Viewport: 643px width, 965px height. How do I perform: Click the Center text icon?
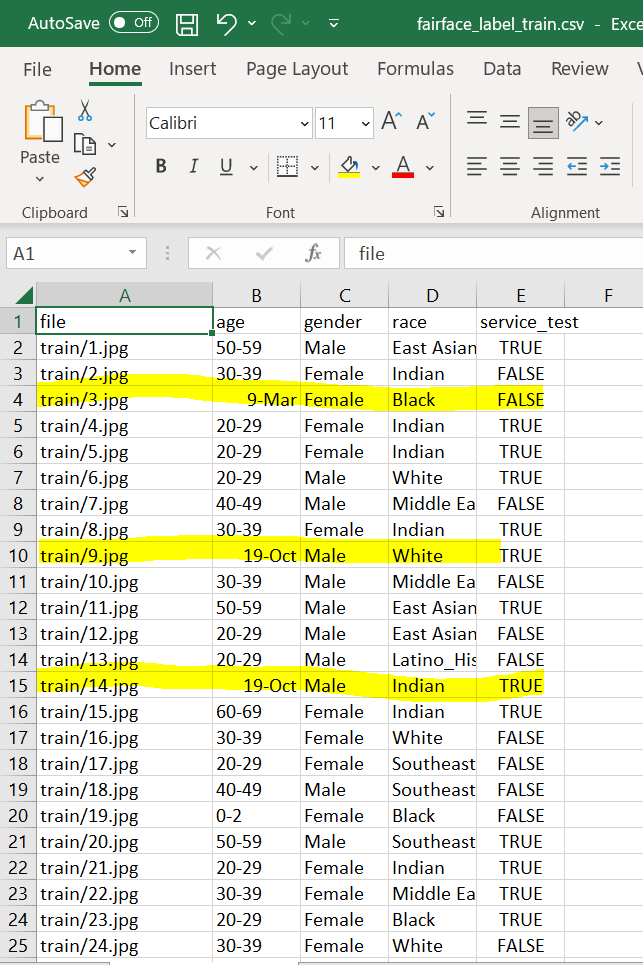click(x=509, y=166)
